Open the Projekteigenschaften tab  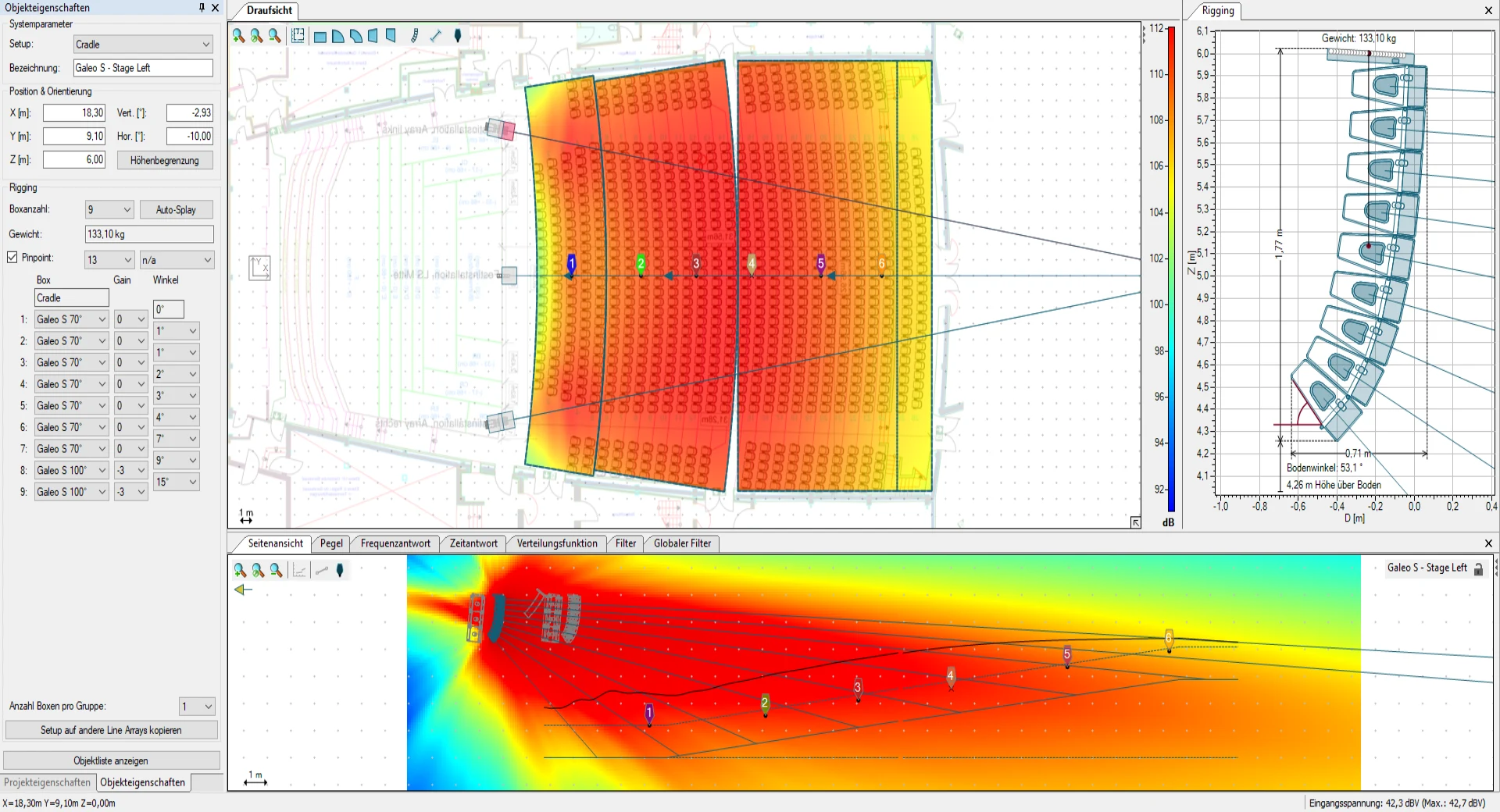tap(47, 782)
